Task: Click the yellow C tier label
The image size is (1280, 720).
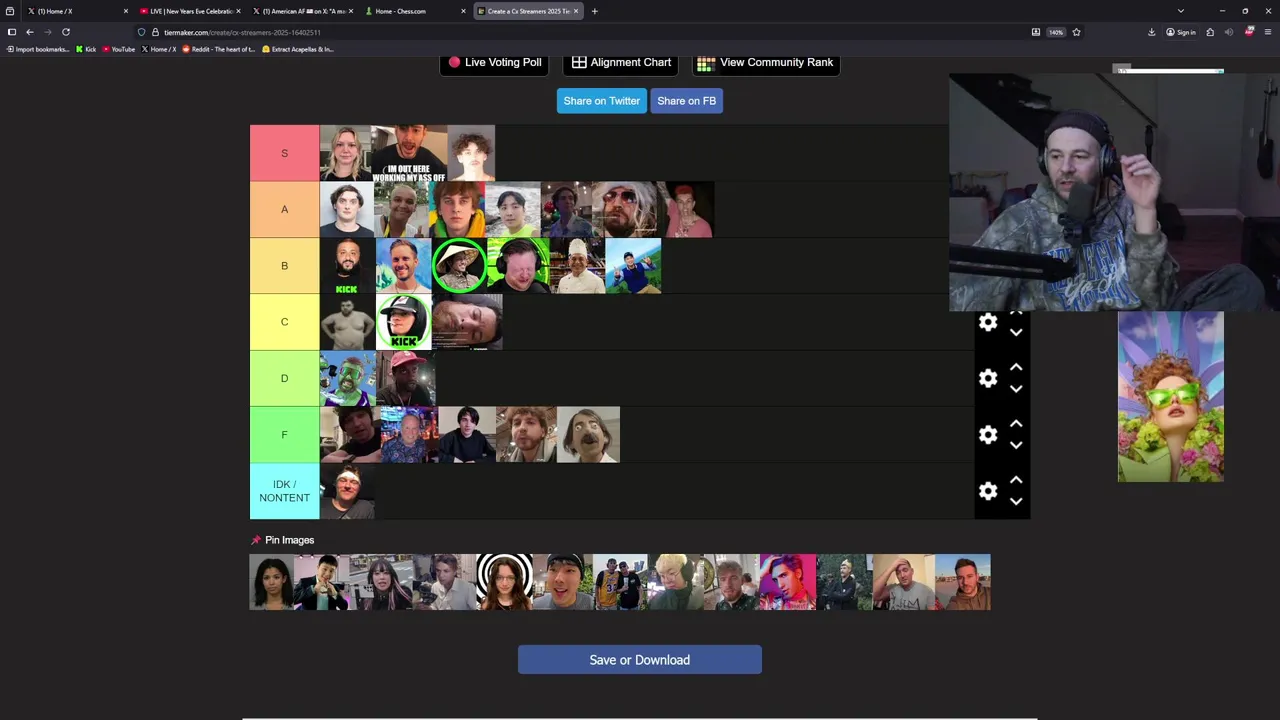Action: [284, 322]
